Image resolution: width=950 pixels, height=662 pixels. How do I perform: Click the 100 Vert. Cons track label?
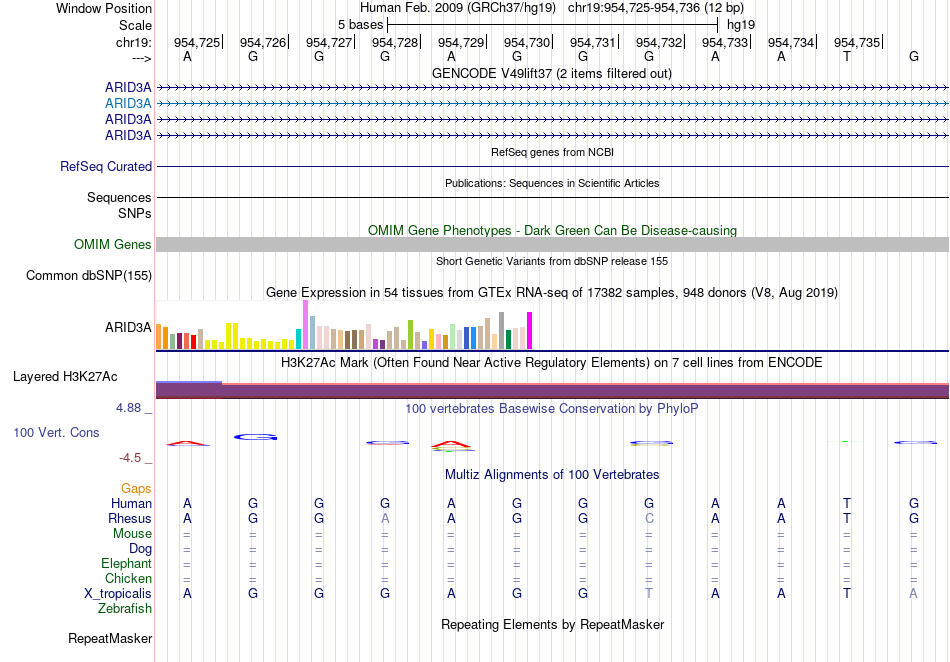click(x=56, y=432)
